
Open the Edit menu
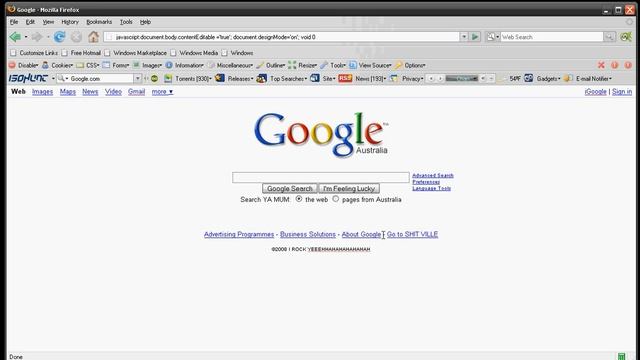click(x=30, y=22)
